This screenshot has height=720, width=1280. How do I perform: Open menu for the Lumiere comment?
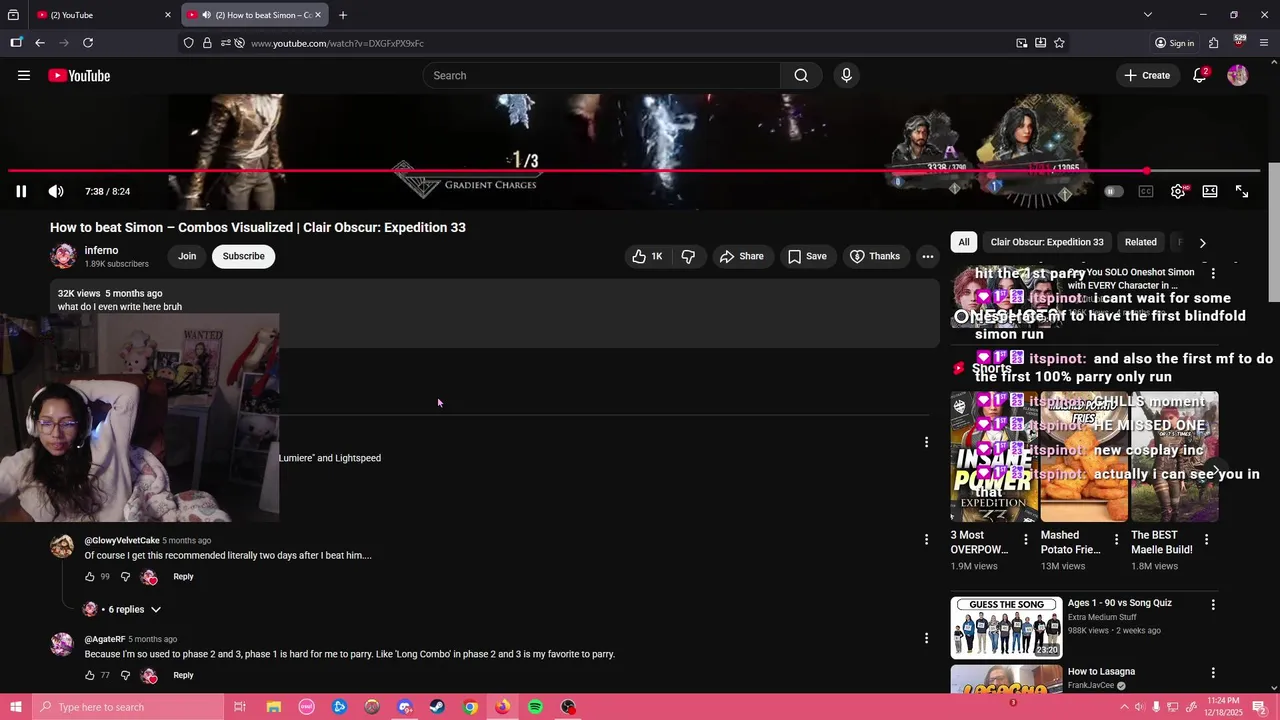[x=926, y=442]
